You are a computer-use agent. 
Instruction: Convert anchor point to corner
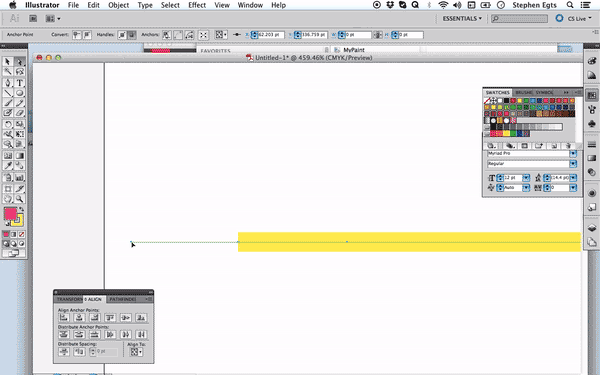(77, 35)
